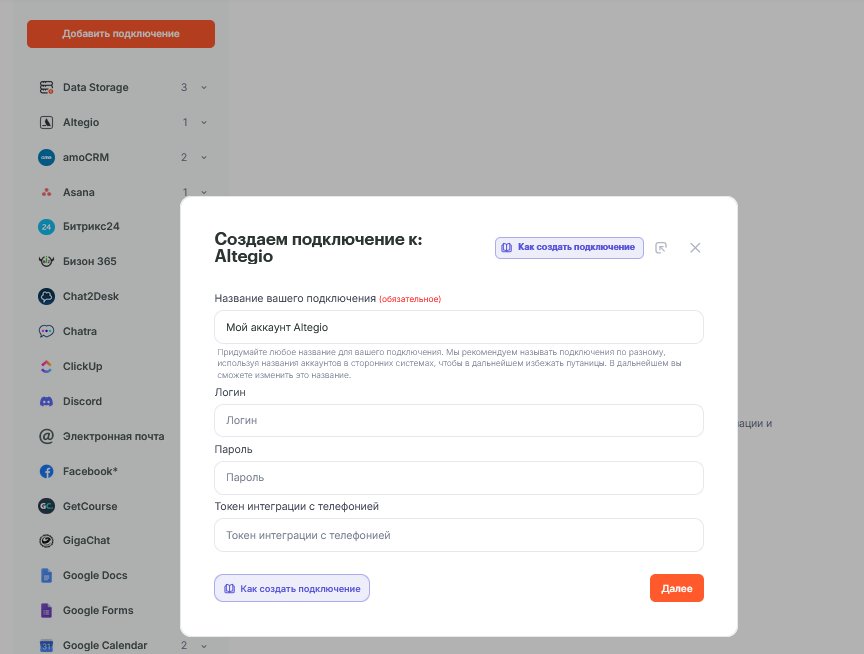Click the amoCRM logo icon
Image resolution: width=864 pixels, height=654 pixels.
coord(46,158)
